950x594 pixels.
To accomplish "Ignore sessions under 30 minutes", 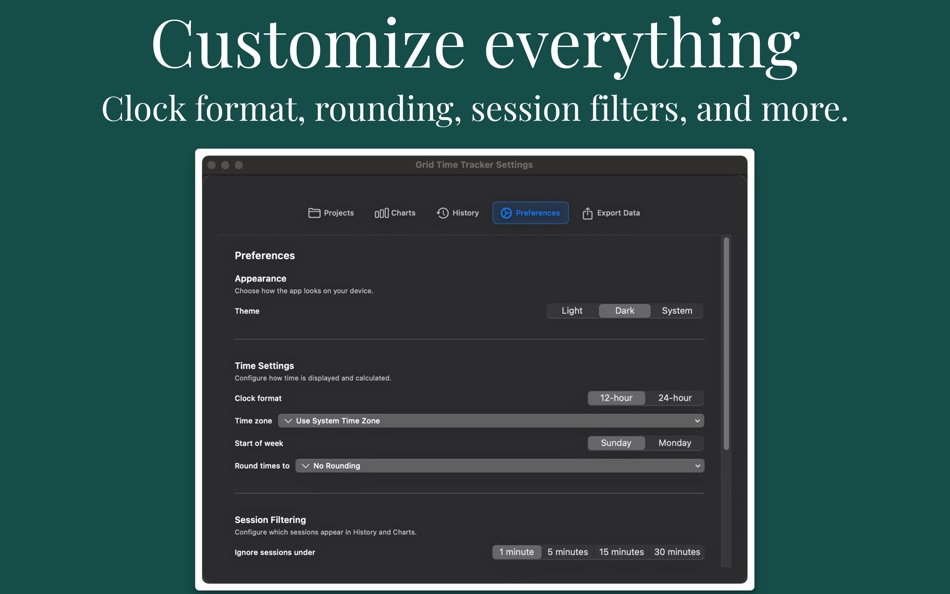I will point(677,552).
